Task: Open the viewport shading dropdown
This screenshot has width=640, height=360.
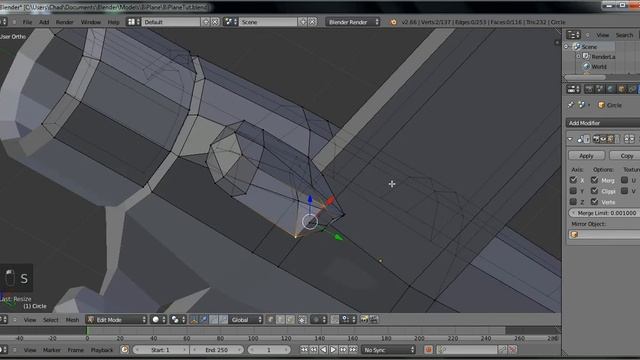Action: pos(158,320)
